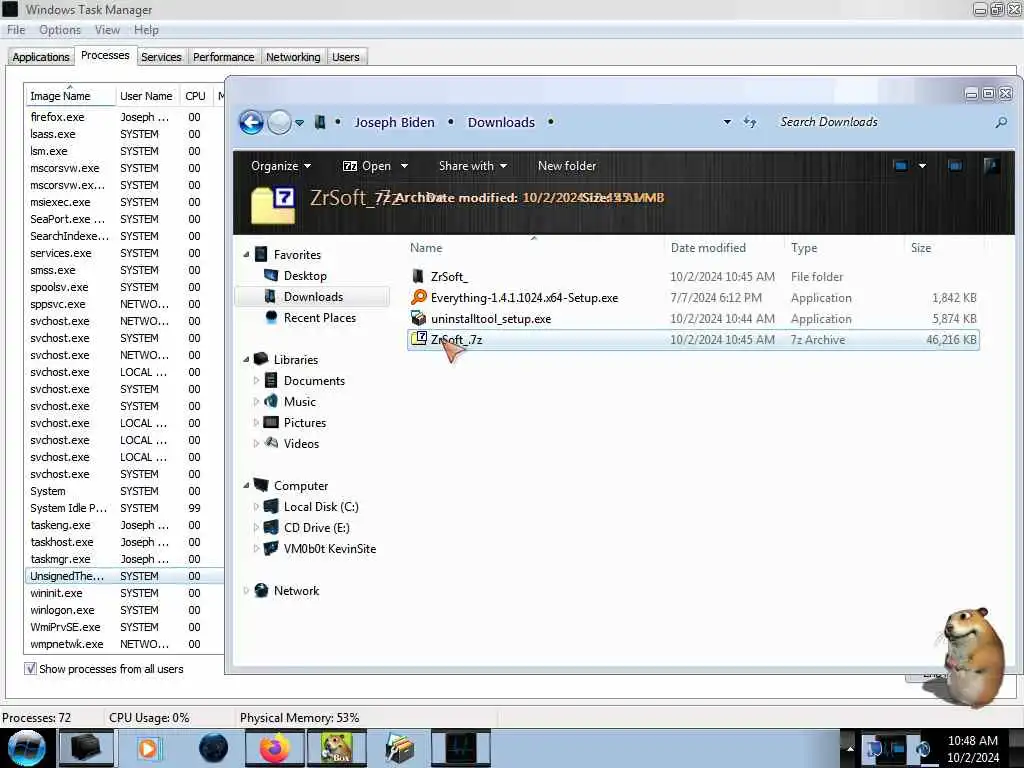Select Recent Places in Favorites
This screenshot has height=768, width=1024.
click(x=319, y=317)
